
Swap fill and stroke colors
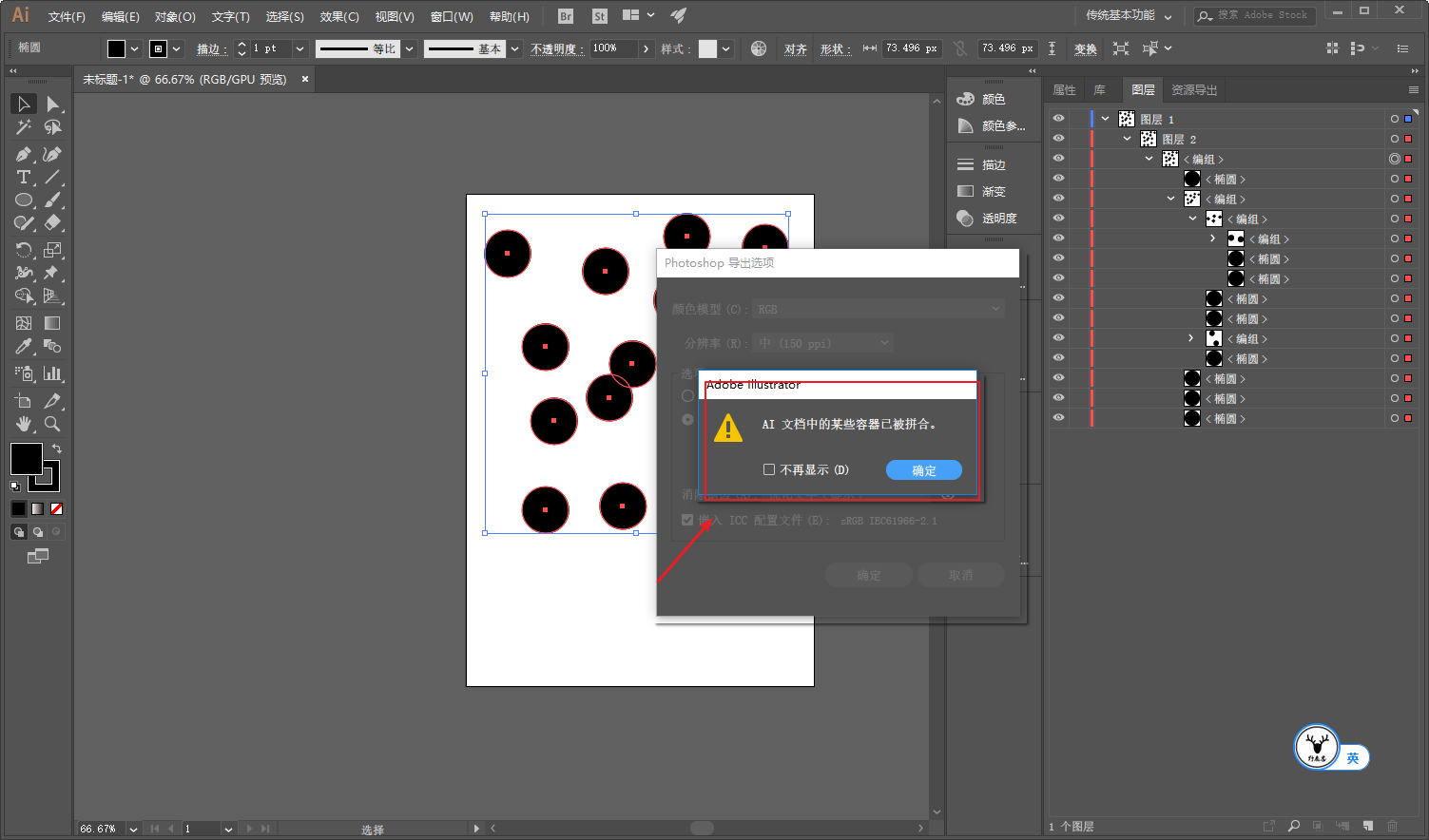[x=57, y=449]
